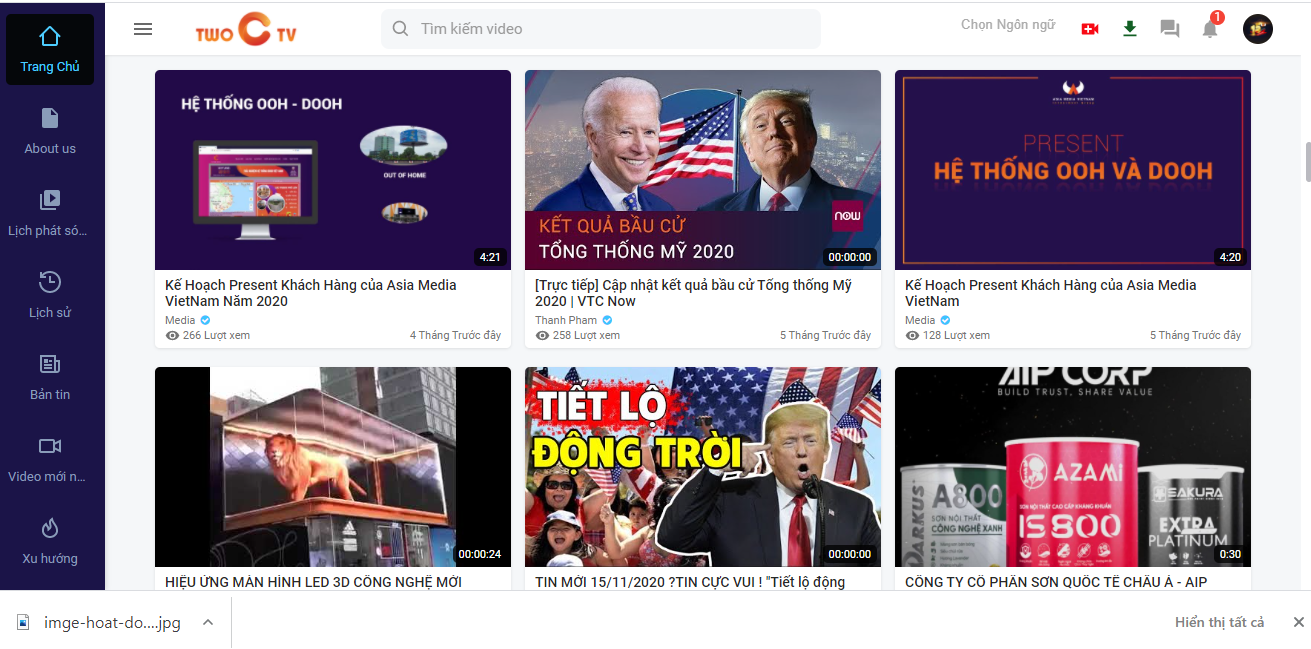Open Xu hướng trending in the sidebar
Viewport: 1311px width, 649px height.
click(50, 541)
